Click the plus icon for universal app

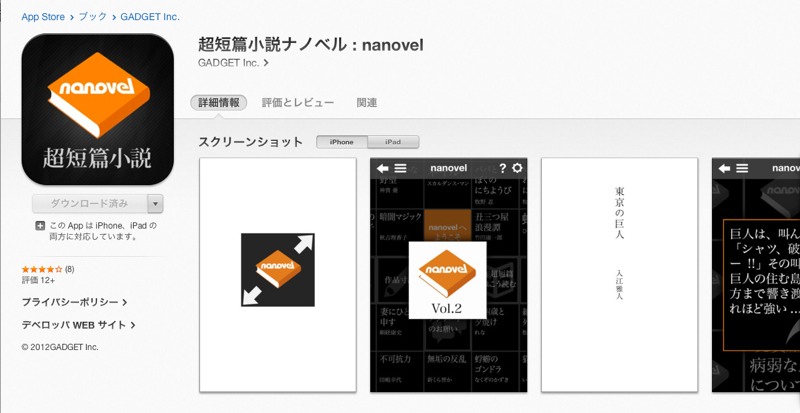(x=40, y=226)
